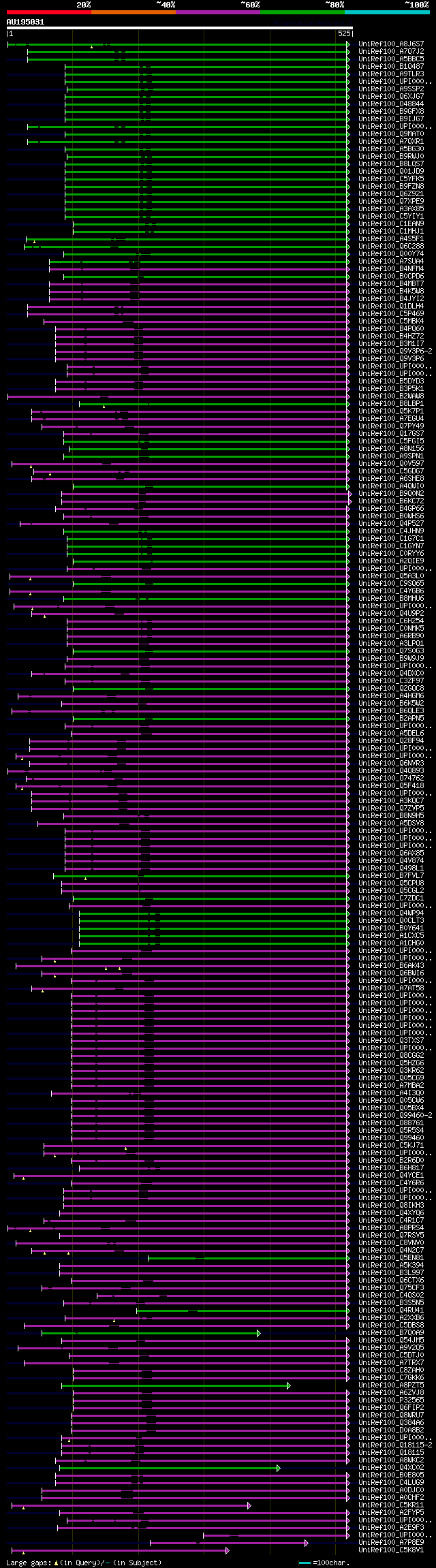This screenshot has height=1568, width=436.
Task: Click UniRef100_Q9MAT0 label
Action: [391, 134]
